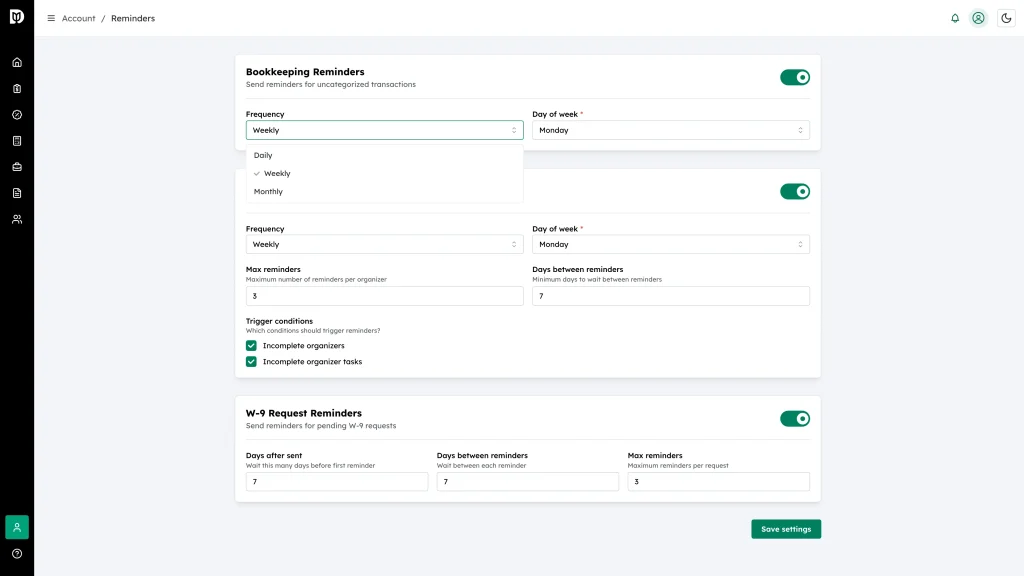The image size is (1024, 576).
Task: Click Account breadcrumb link
Action: [78, 18]
